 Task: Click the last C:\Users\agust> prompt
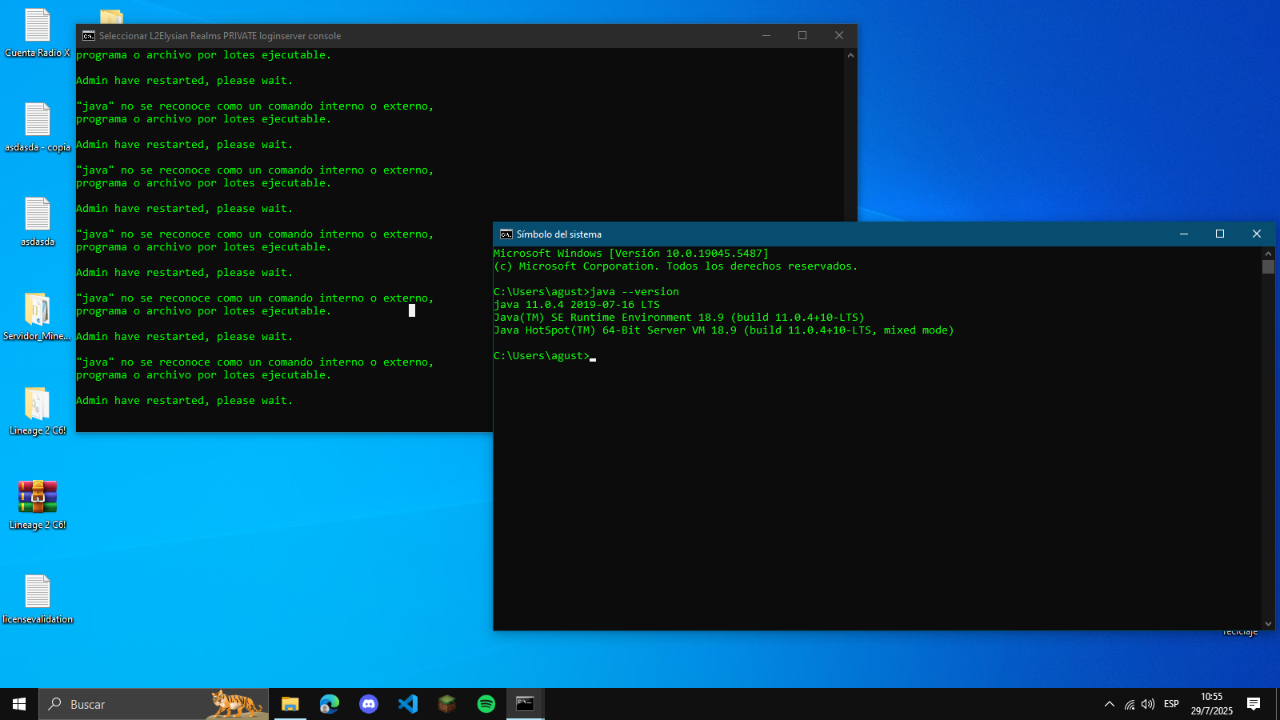541,356
